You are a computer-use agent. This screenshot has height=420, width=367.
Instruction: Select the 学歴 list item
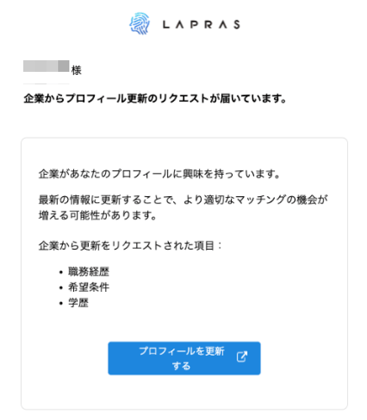(x=78, y=303)
